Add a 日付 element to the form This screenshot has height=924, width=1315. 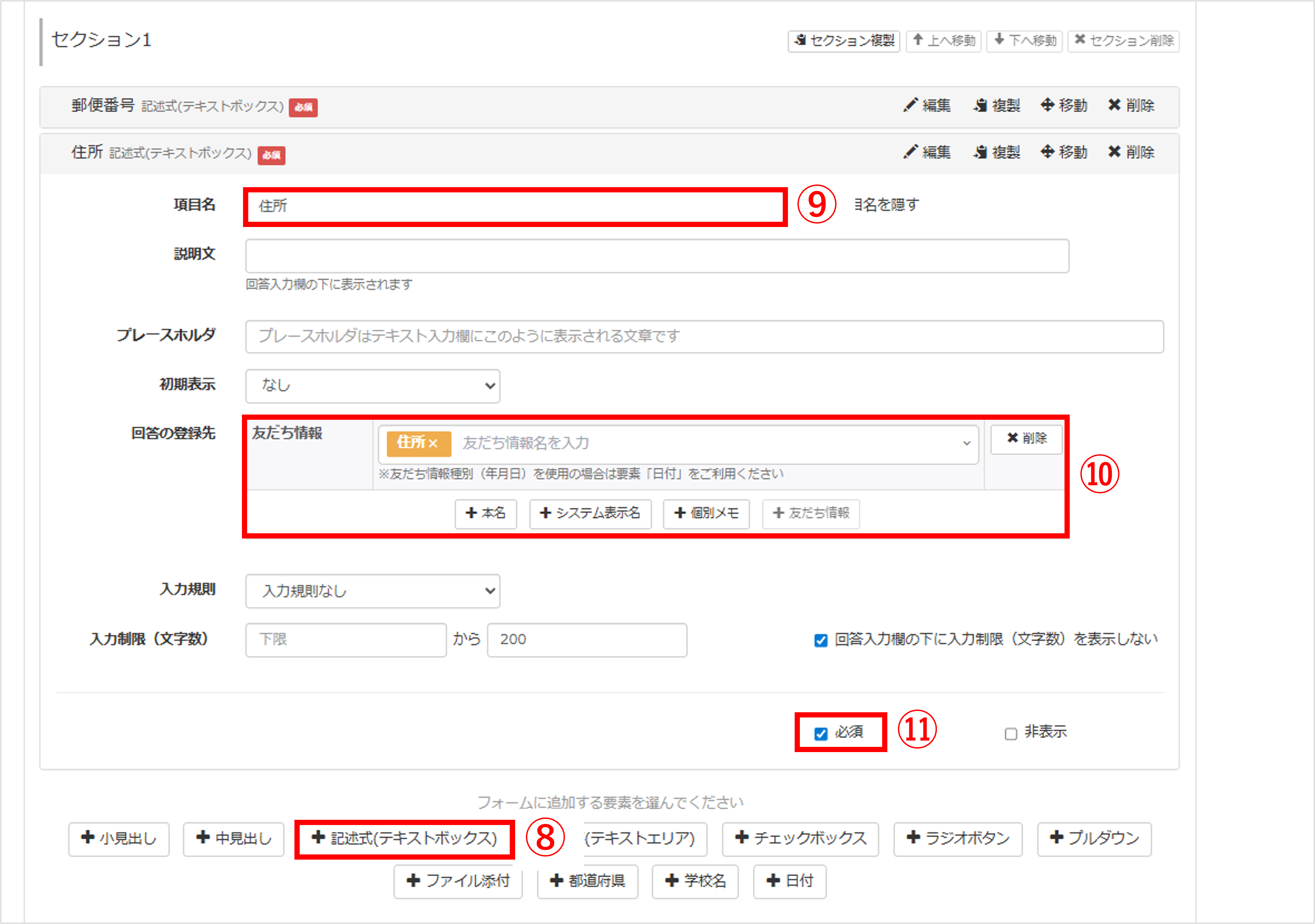pos(789,882)
